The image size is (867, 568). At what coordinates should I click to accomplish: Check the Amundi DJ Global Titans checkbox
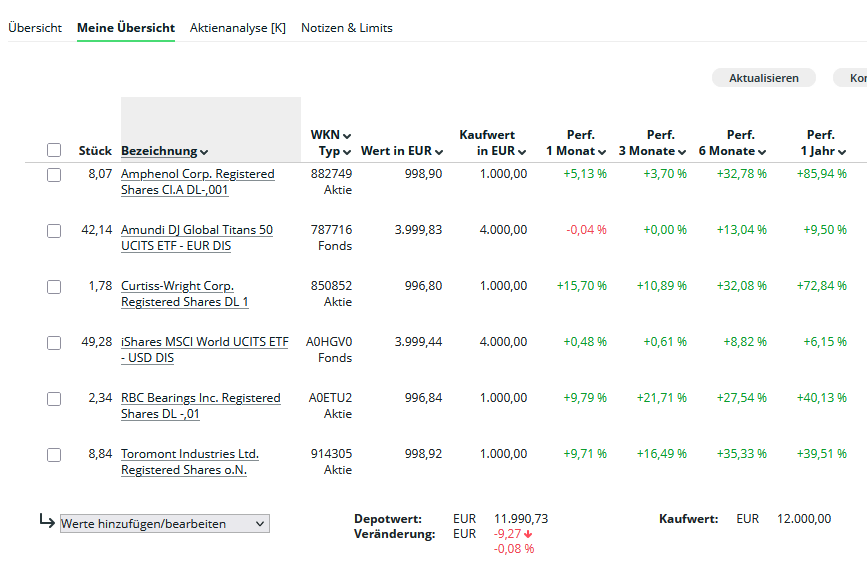coord(54,231)
